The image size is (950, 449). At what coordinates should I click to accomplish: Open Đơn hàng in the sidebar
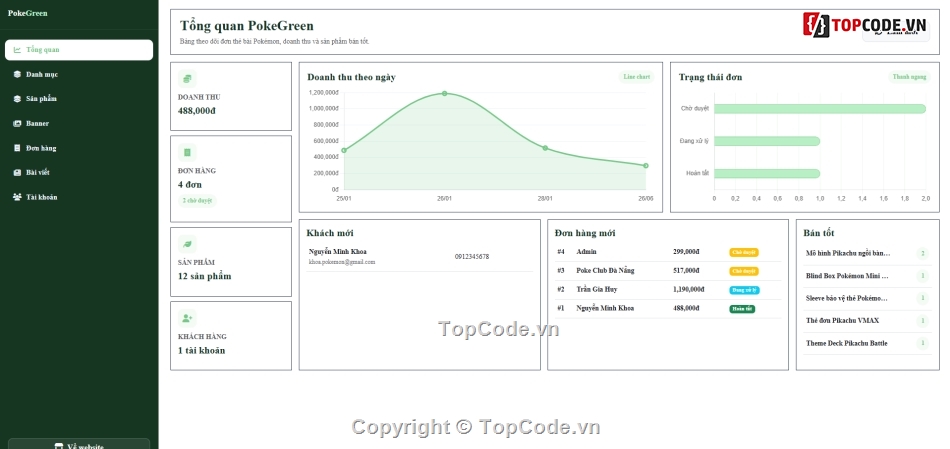(x=79, y=148)
